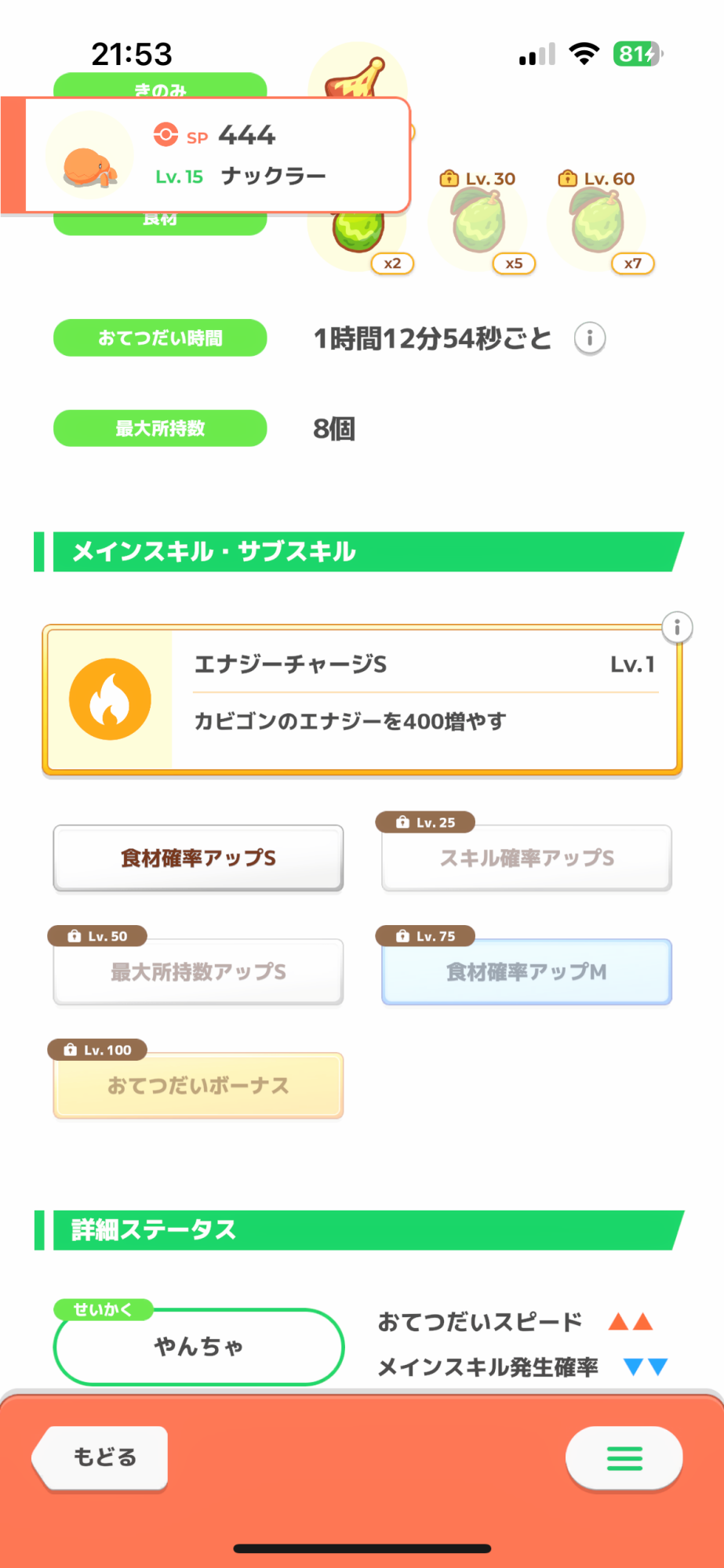Image resolution: width=724 pixels, height=1568 pixels.
Task: Tap the SP Poké Ball icon
Action: [166, 135]
